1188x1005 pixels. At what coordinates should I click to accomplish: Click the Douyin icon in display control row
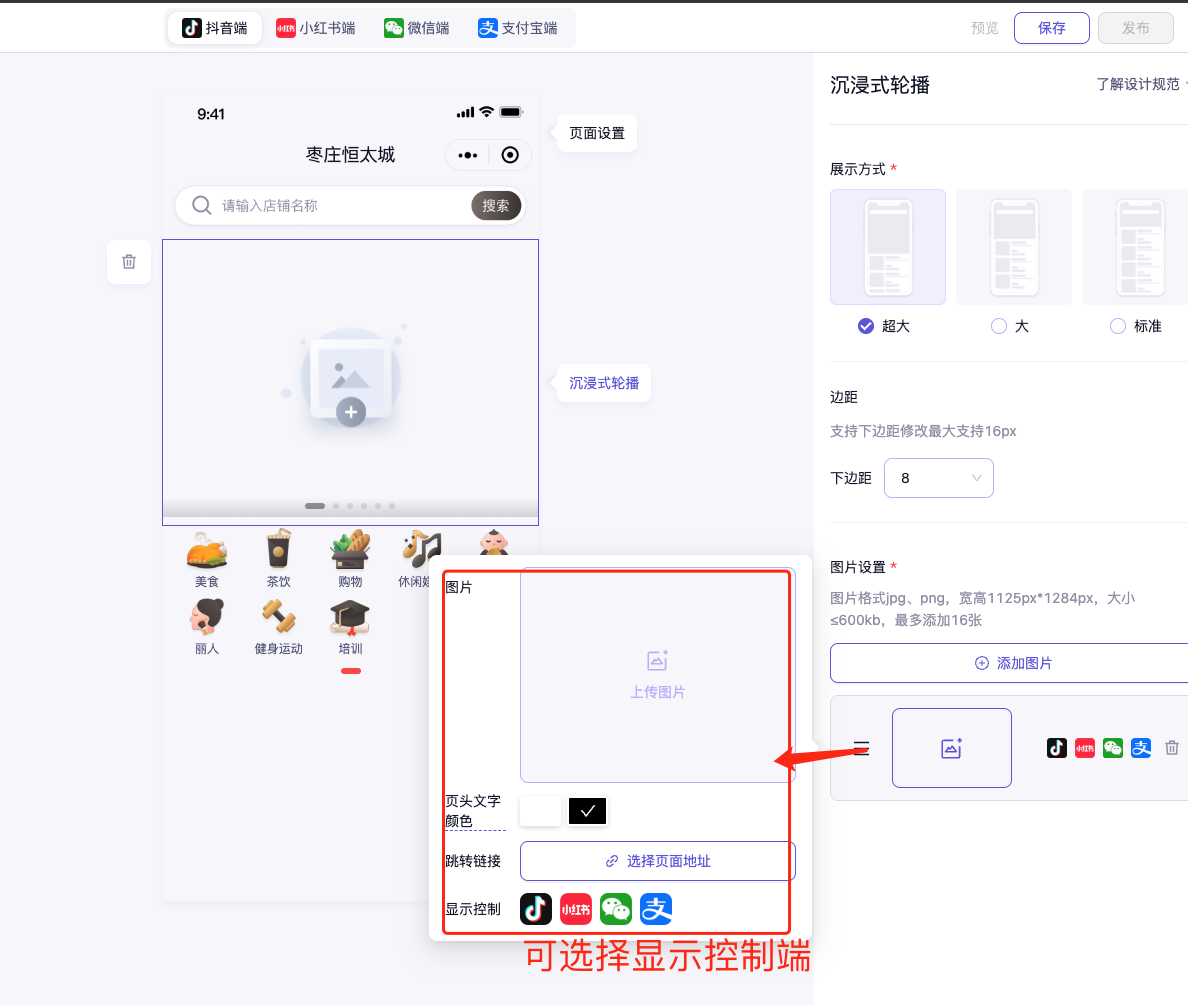(x=536, y=909)
